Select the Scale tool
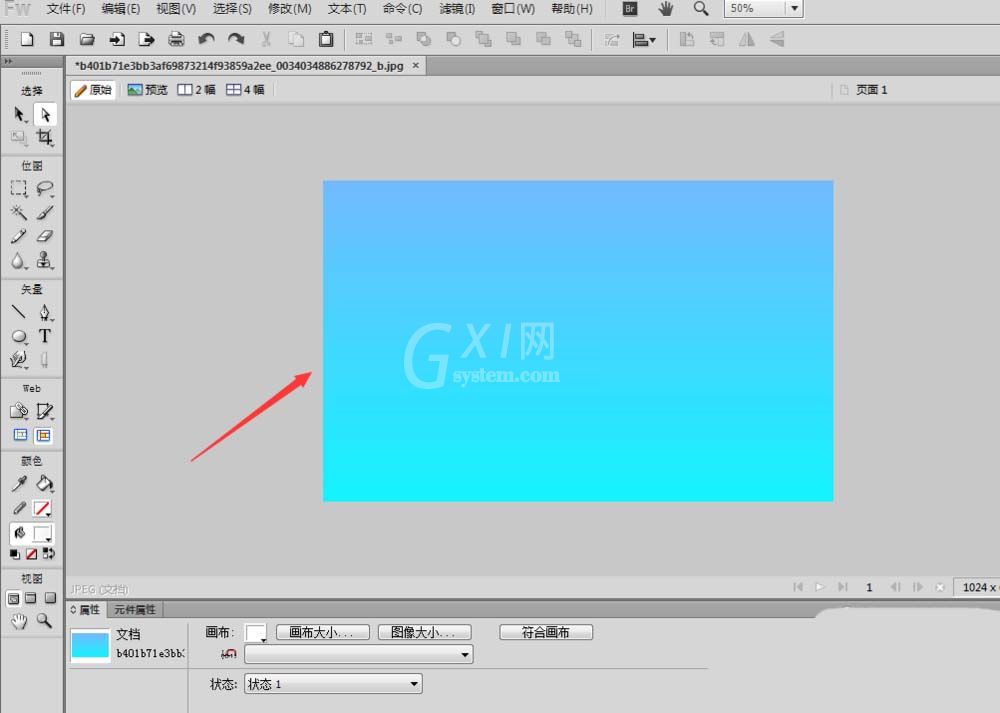The width and height of the screenshot is (1000, 713). (19, 137)
